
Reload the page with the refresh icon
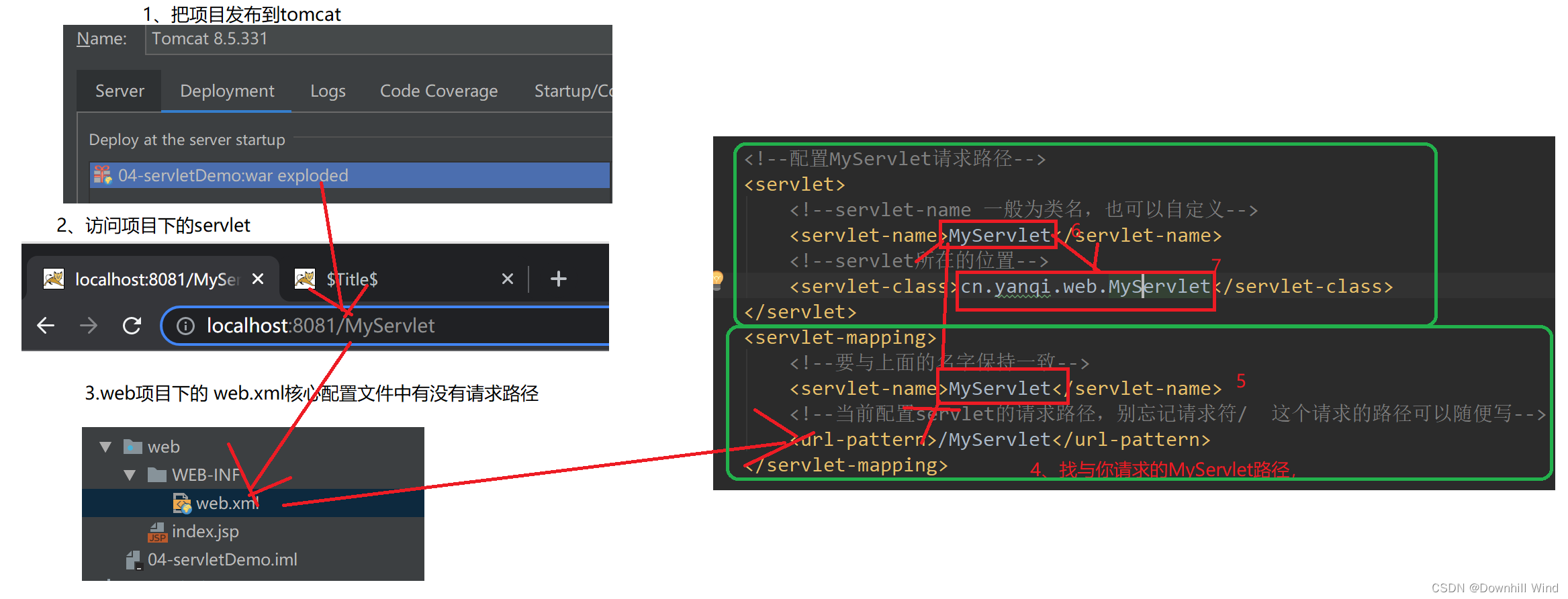click(132, 326)
